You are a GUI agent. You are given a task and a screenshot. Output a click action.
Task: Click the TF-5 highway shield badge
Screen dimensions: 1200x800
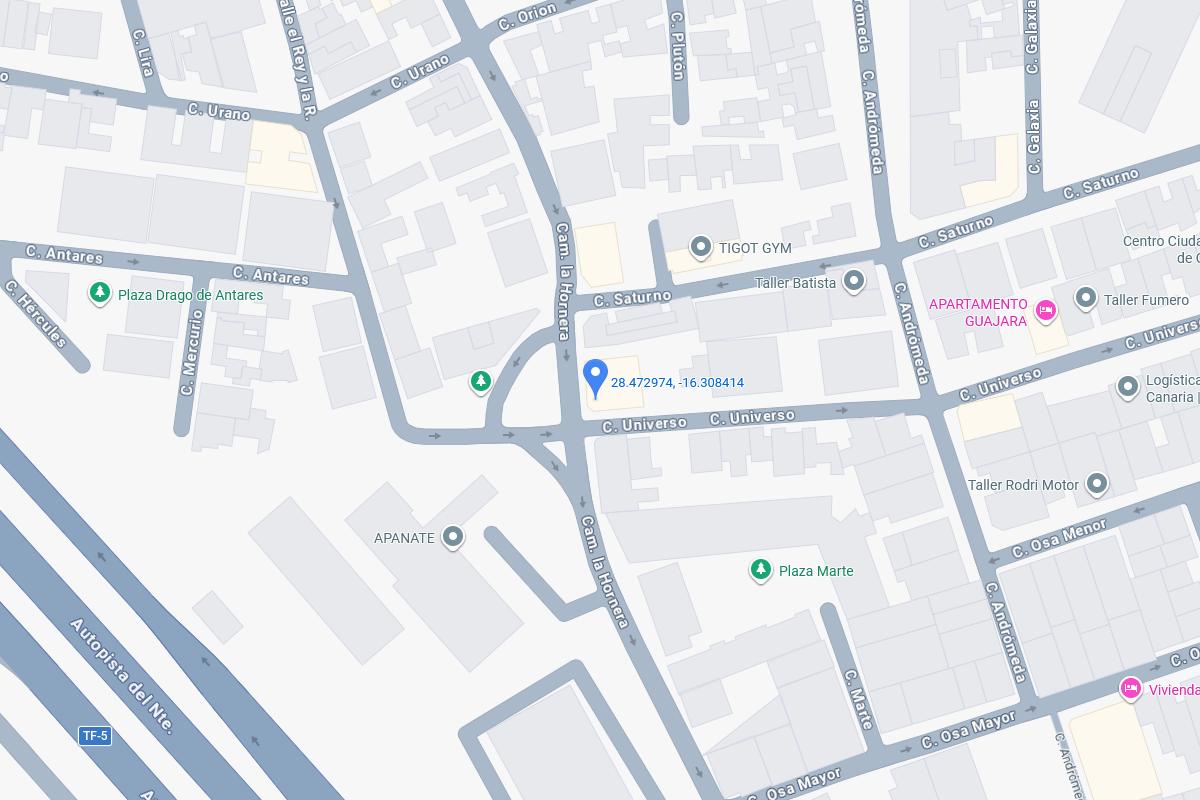pos(94,736)
